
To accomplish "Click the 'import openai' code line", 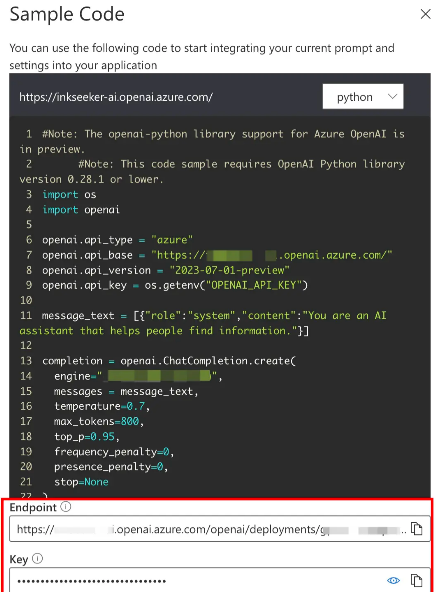I will click(x=81, y=210).
